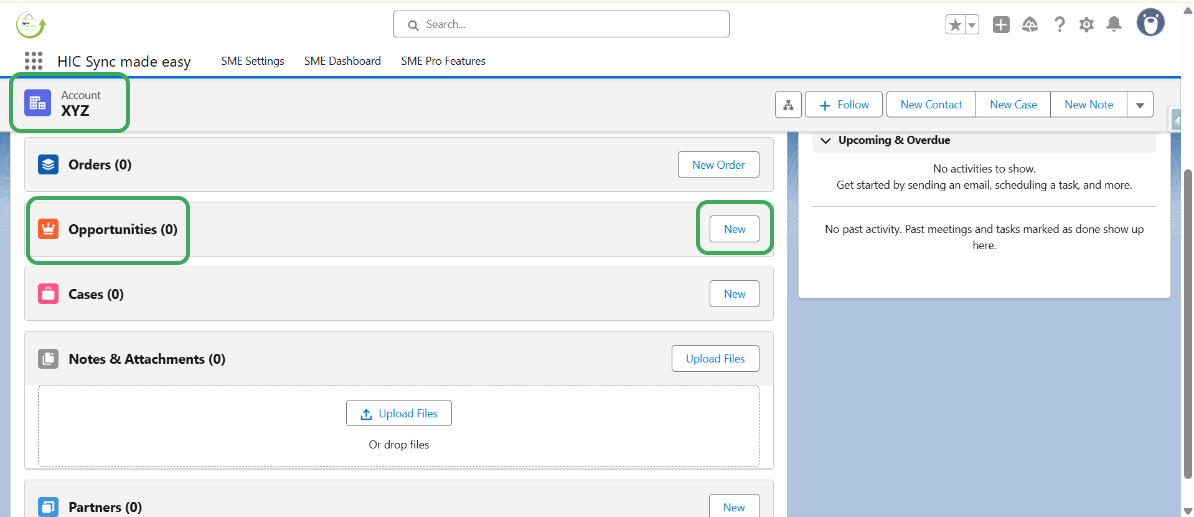Image resolution: width=1194 pixels, height=517 pixels.
Task: Follow the XYZ account
Action: click(x=844, y=105)
